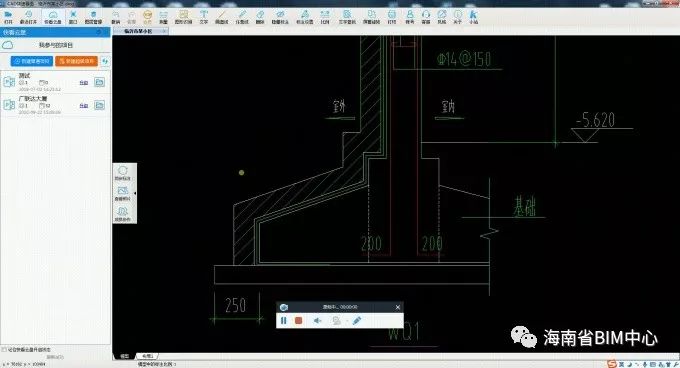Click the Sogou input icon in system tray
The image size is (680, 368).
pyautogui.click(x=611, y=364)
